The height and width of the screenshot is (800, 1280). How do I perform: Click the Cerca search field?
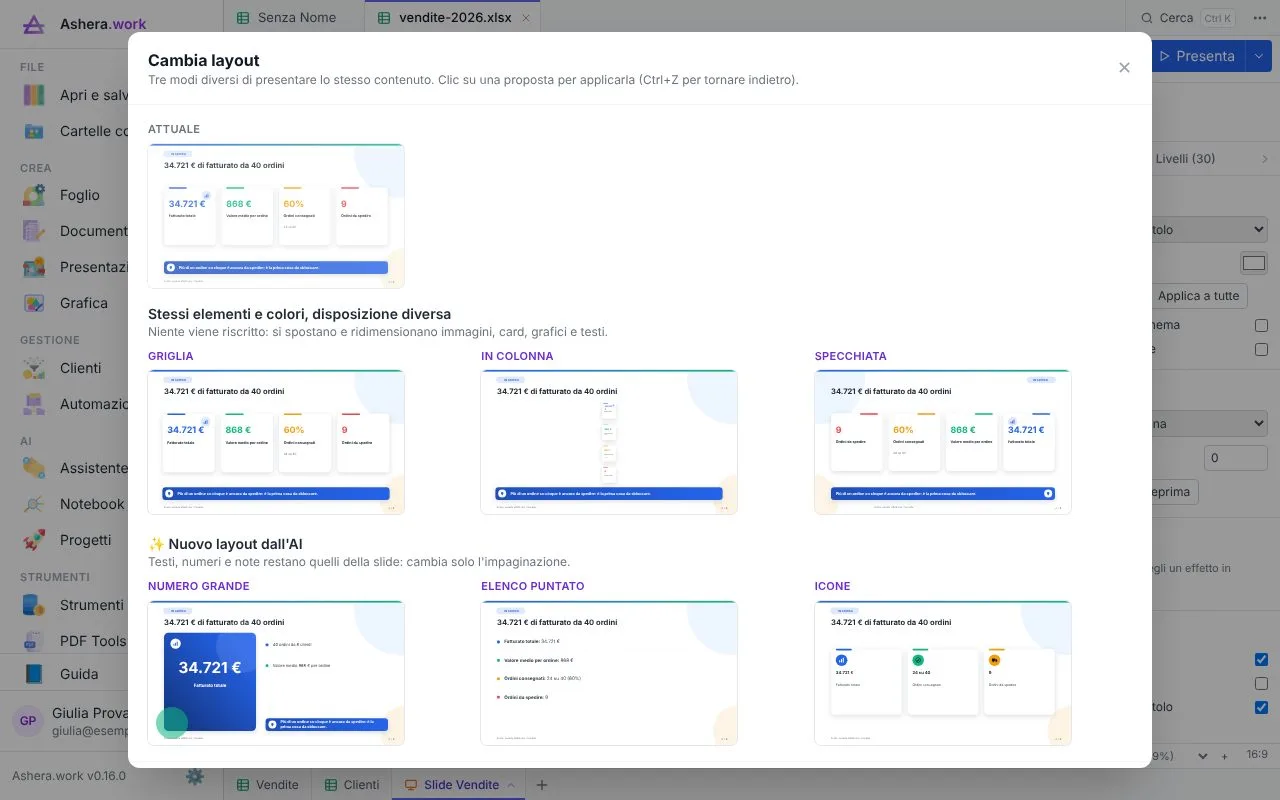point(1186,18)
